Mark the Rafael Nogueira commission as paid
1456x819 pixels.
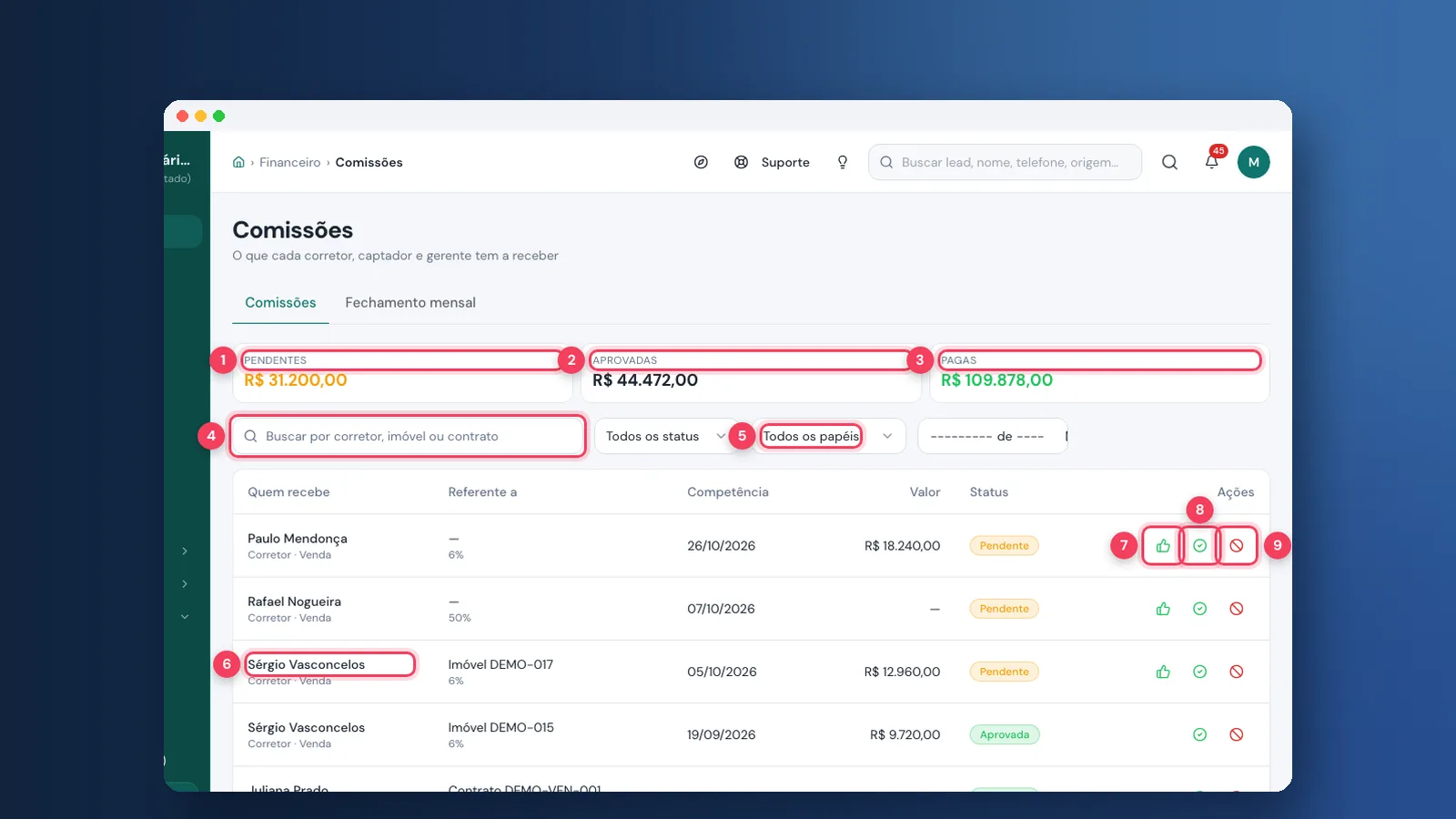(1199, 609)
